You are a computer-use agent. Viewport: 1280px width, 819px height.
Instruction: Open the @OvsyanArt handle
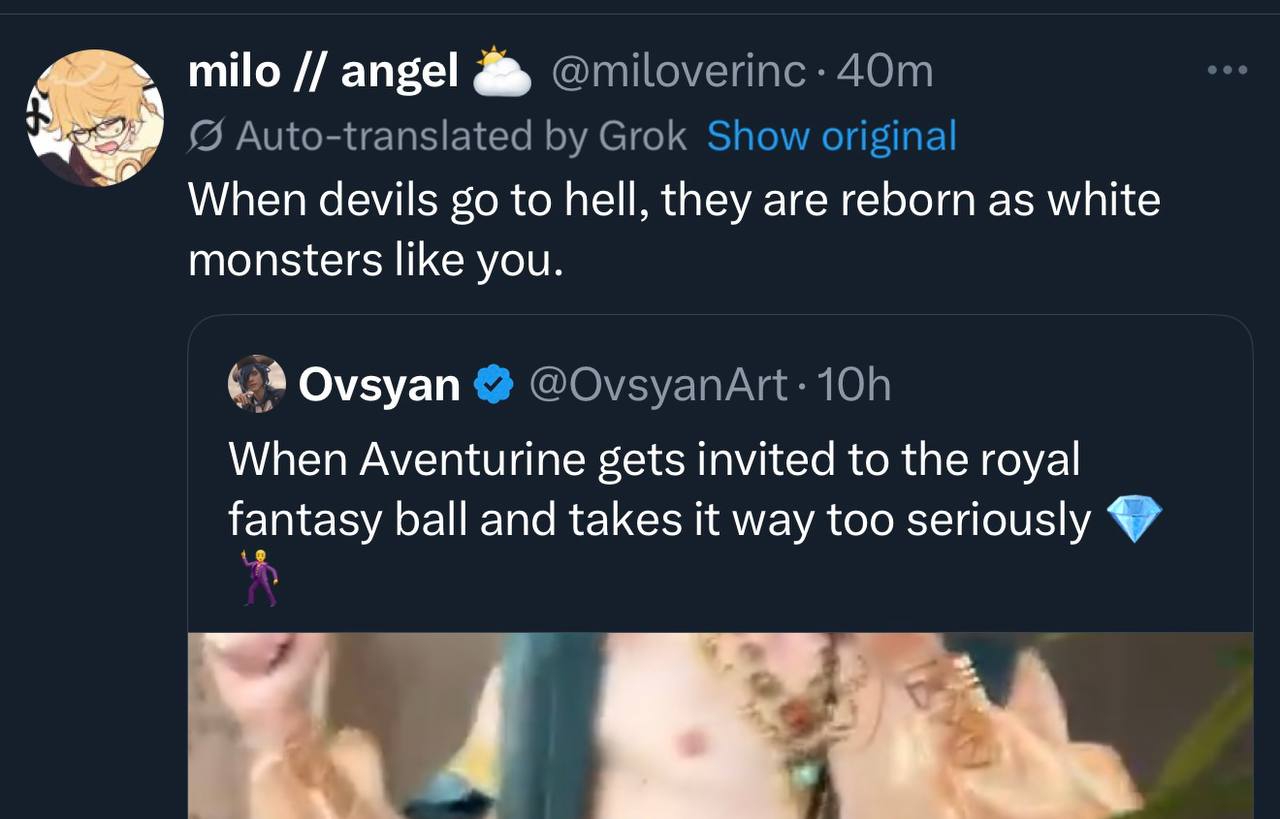coord(657,385)
